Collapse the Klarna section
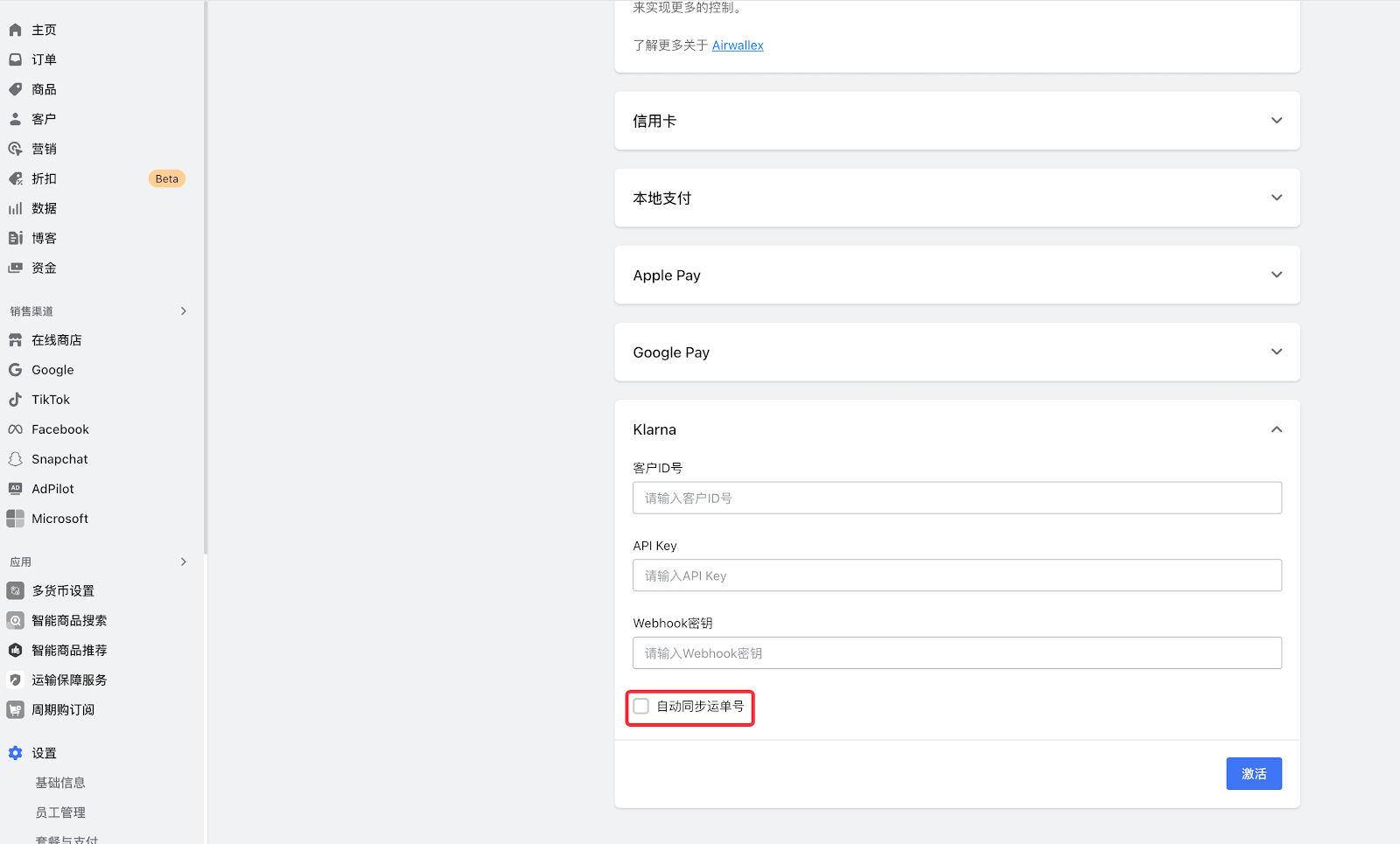Screen dimensions: 1400x844 [1277, 429]
